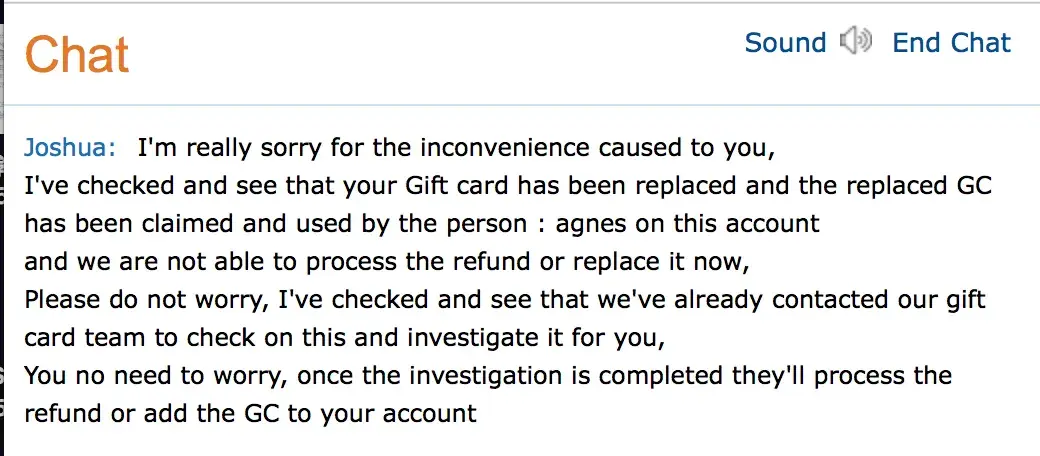
Task: Toggle sound with the speaker icon
Action: (856, 43)
